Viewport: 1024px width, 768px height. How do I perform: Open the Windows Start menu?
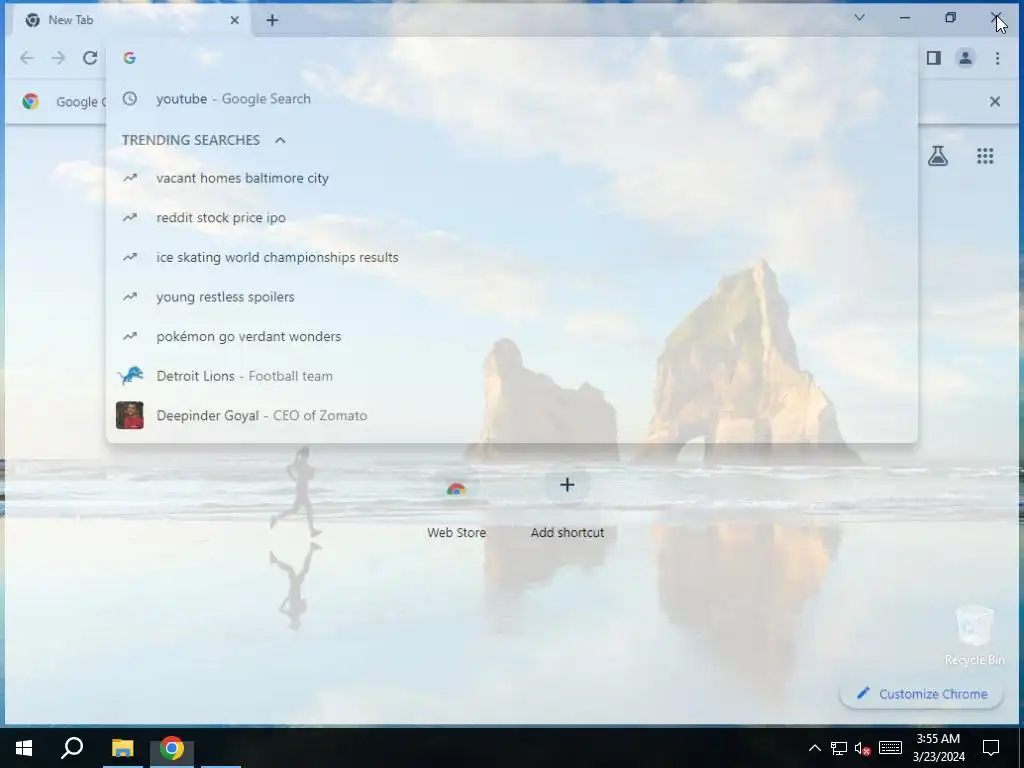pyautogui.click(x=24, y=748)
